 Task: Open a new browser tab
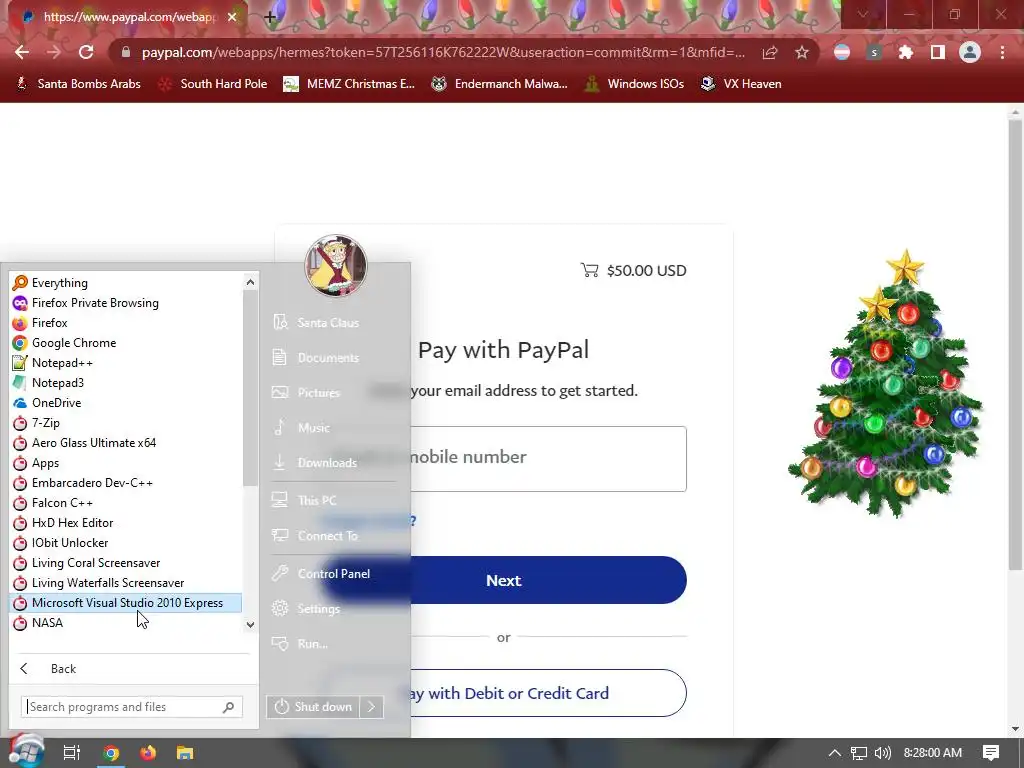point(270,17)
